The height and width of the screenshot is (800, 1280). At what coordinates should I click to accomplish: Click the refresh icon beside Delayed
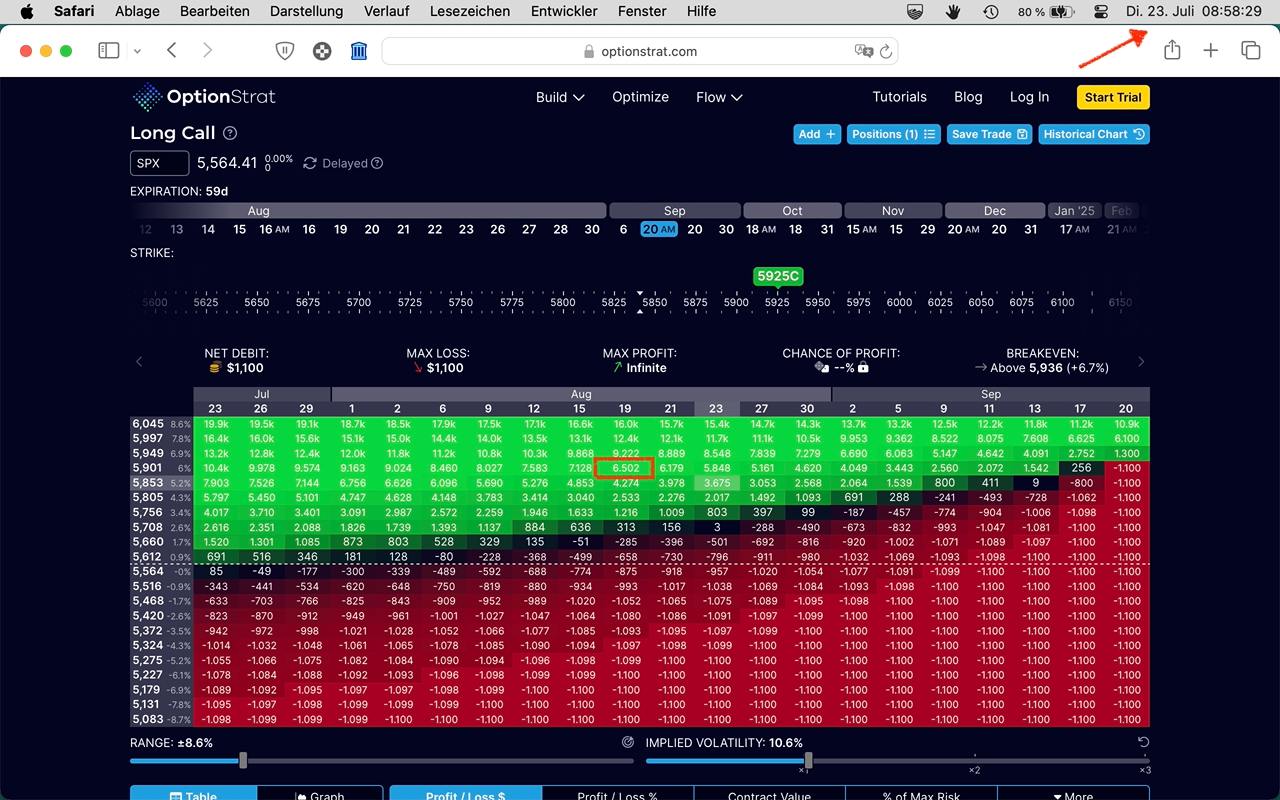pyautogui.click(x=310, y=163)
